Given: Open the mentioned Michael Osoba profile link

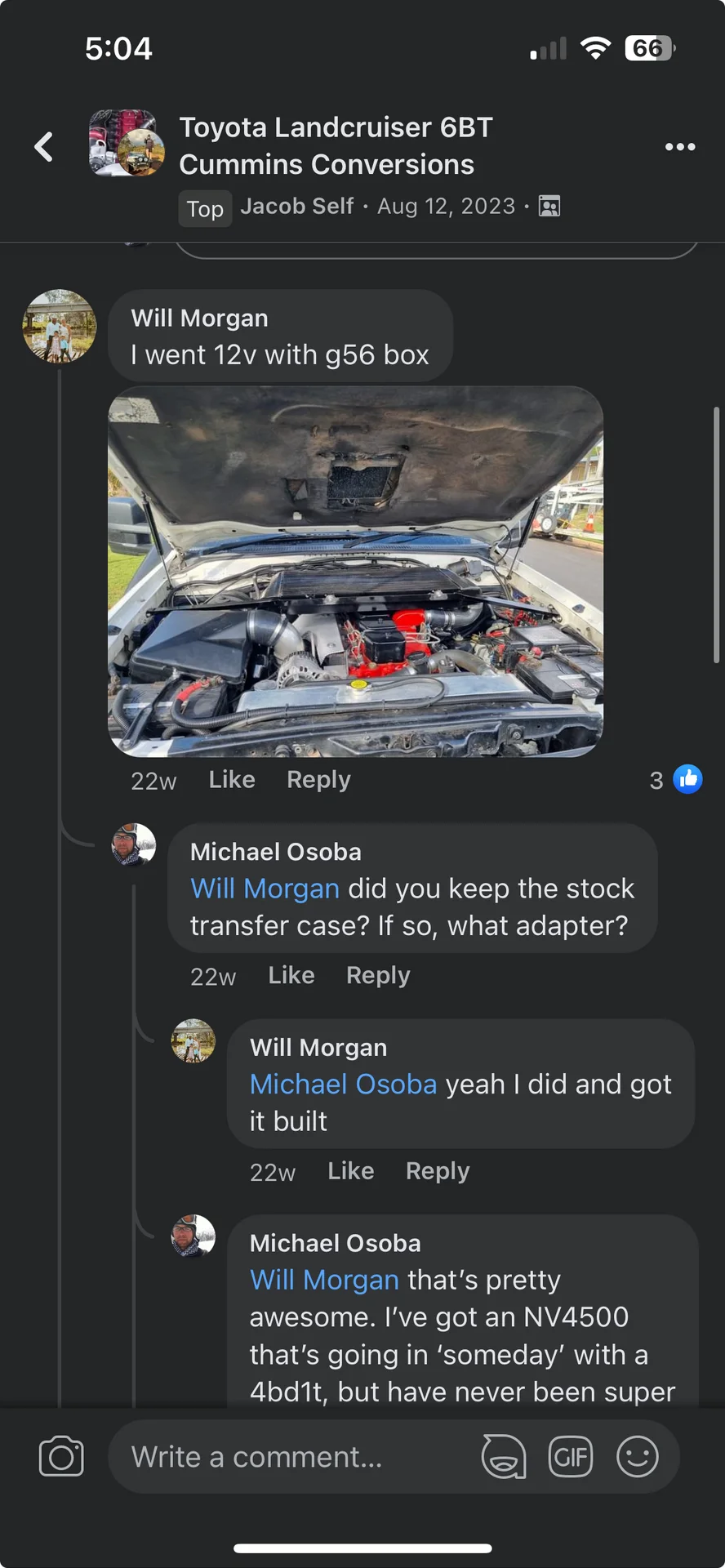Looking at the screenshot, I should click(x=343, y=1085).
